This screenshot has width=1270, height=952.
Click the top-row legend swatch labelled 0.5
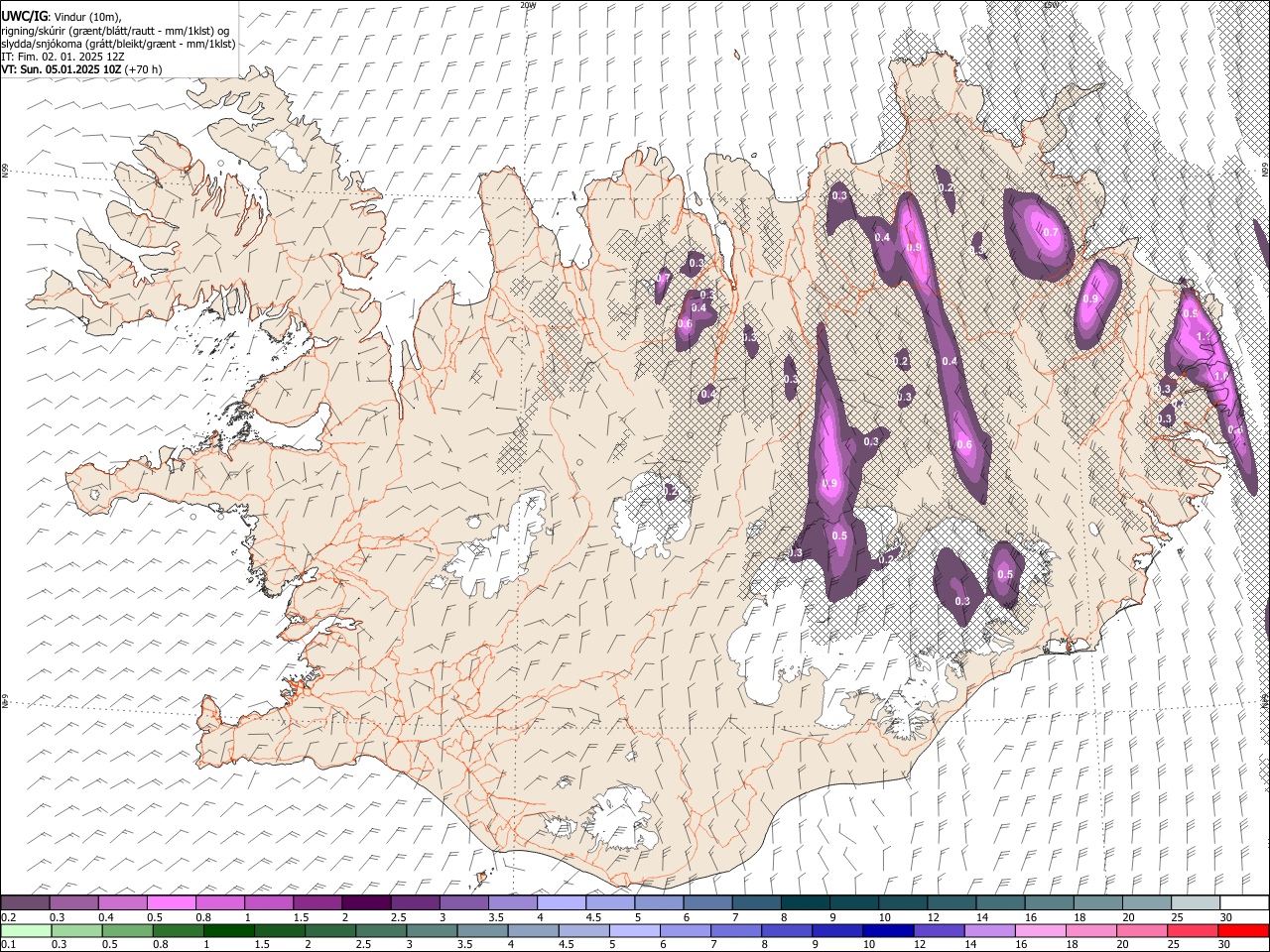tap(171, 902)
